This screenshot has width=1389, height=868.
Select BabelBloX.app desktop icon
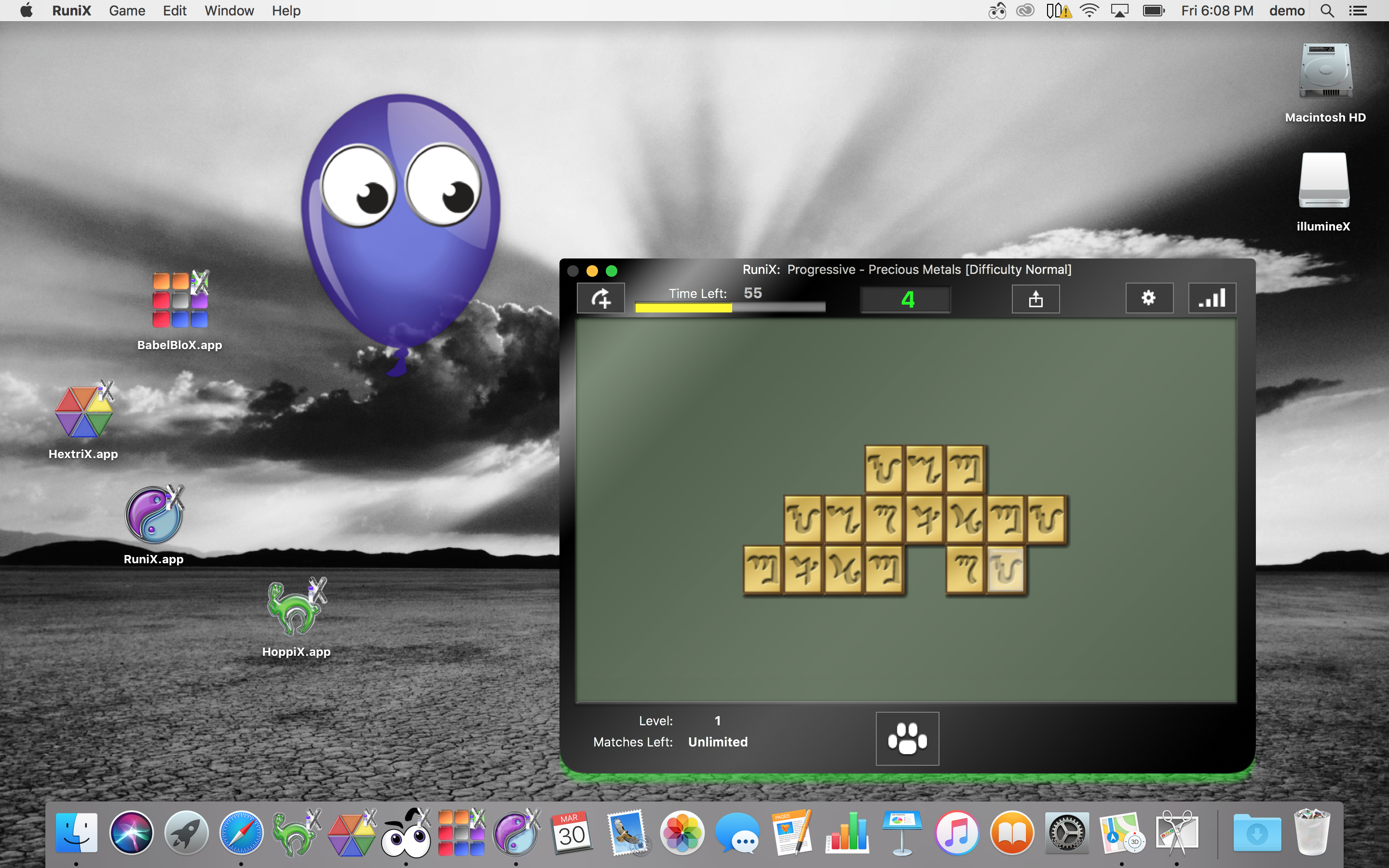coord(179,311)
